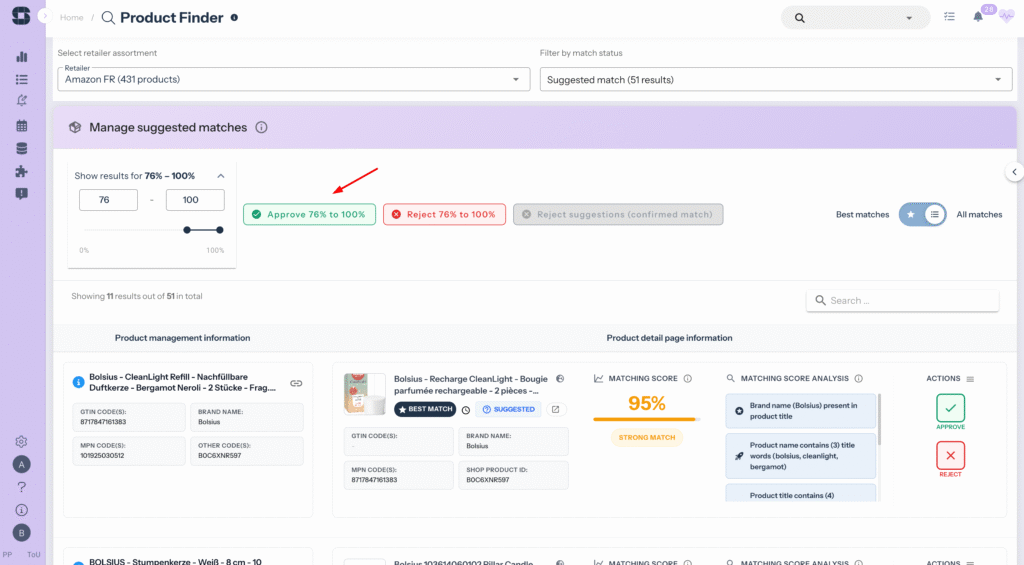Click the right handle of percentage slider
This screenshot has height=565, width=1024.
220,230
